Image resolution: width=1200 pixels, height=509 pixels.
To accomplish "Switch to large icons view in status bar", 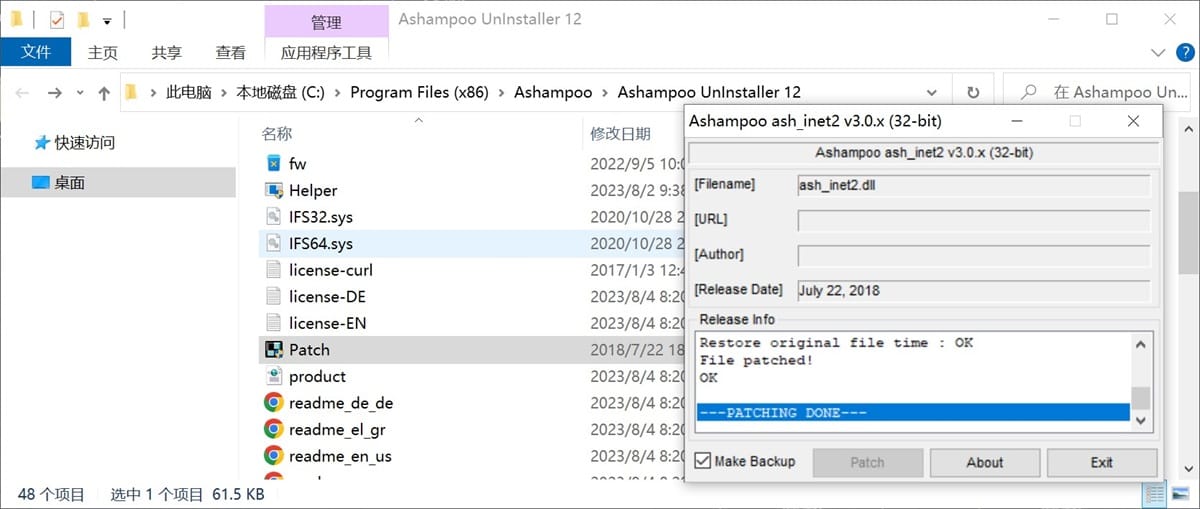I will point(1180,494).
